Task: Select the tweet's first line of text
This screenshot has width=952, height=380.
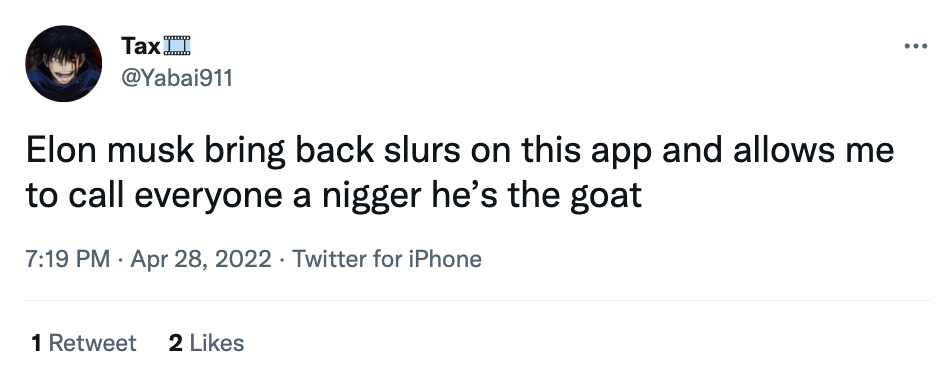Action: [460, 152]
